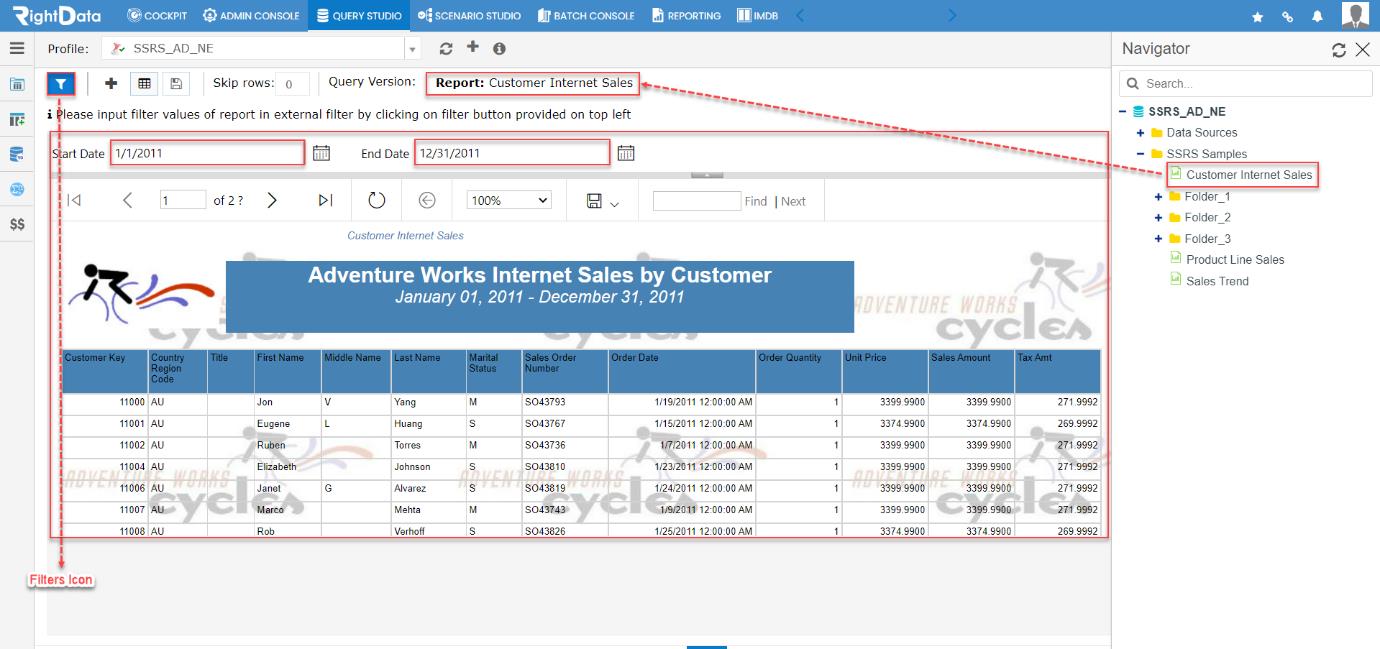
Task: Refresh the Navigator panel
Action: (x=1339, y=50)
